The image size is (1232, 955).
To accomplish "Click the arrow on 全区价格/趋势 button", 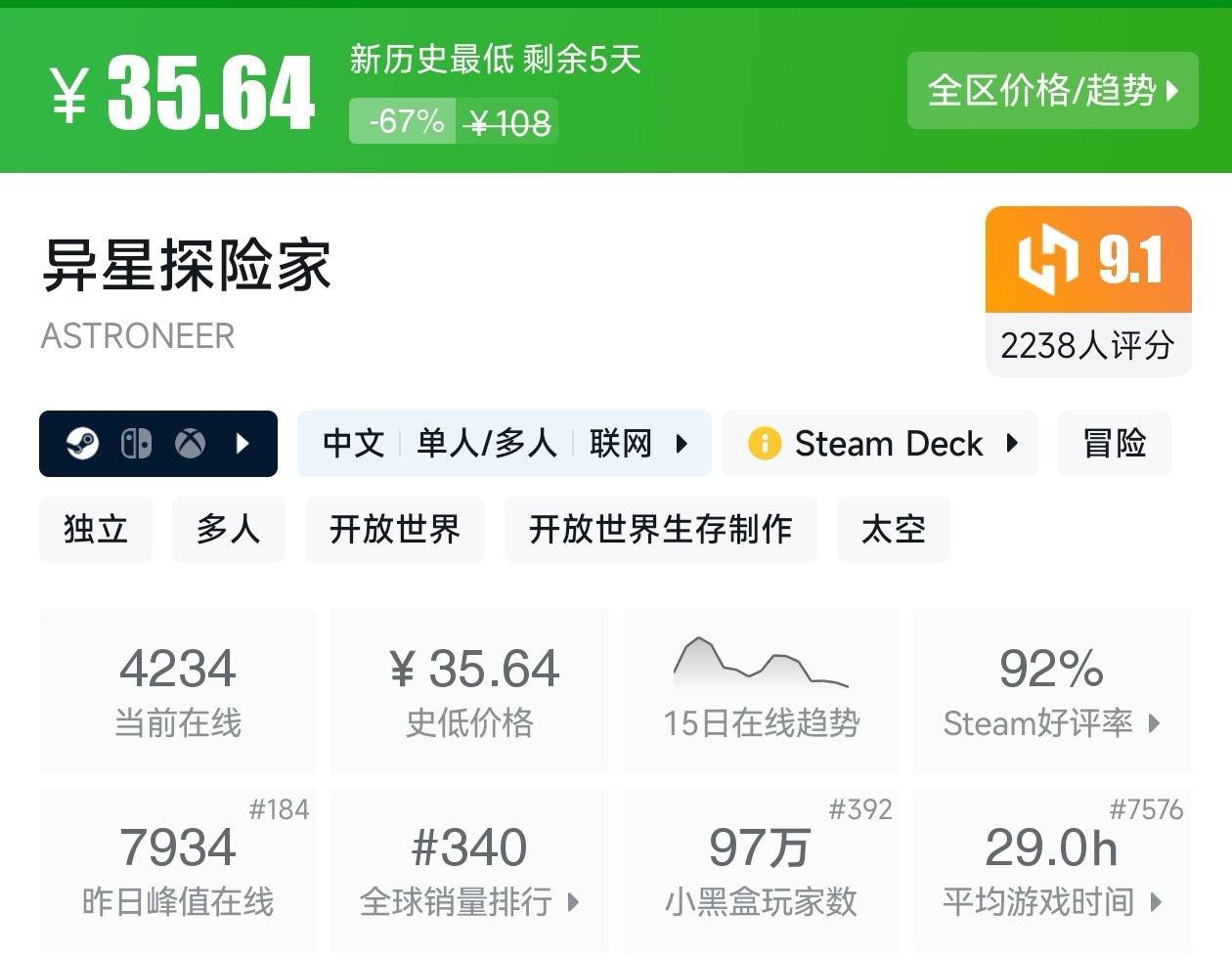I will click(1173, 91).
